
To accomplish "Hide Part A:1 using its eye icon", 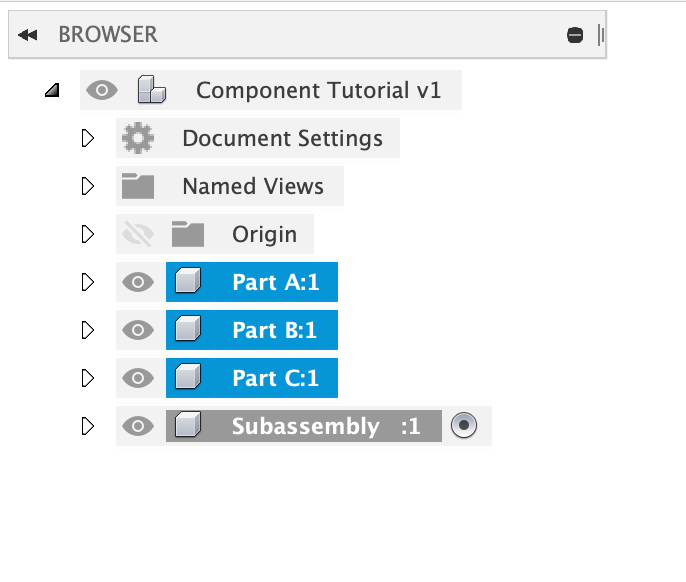I will [138, 282].
